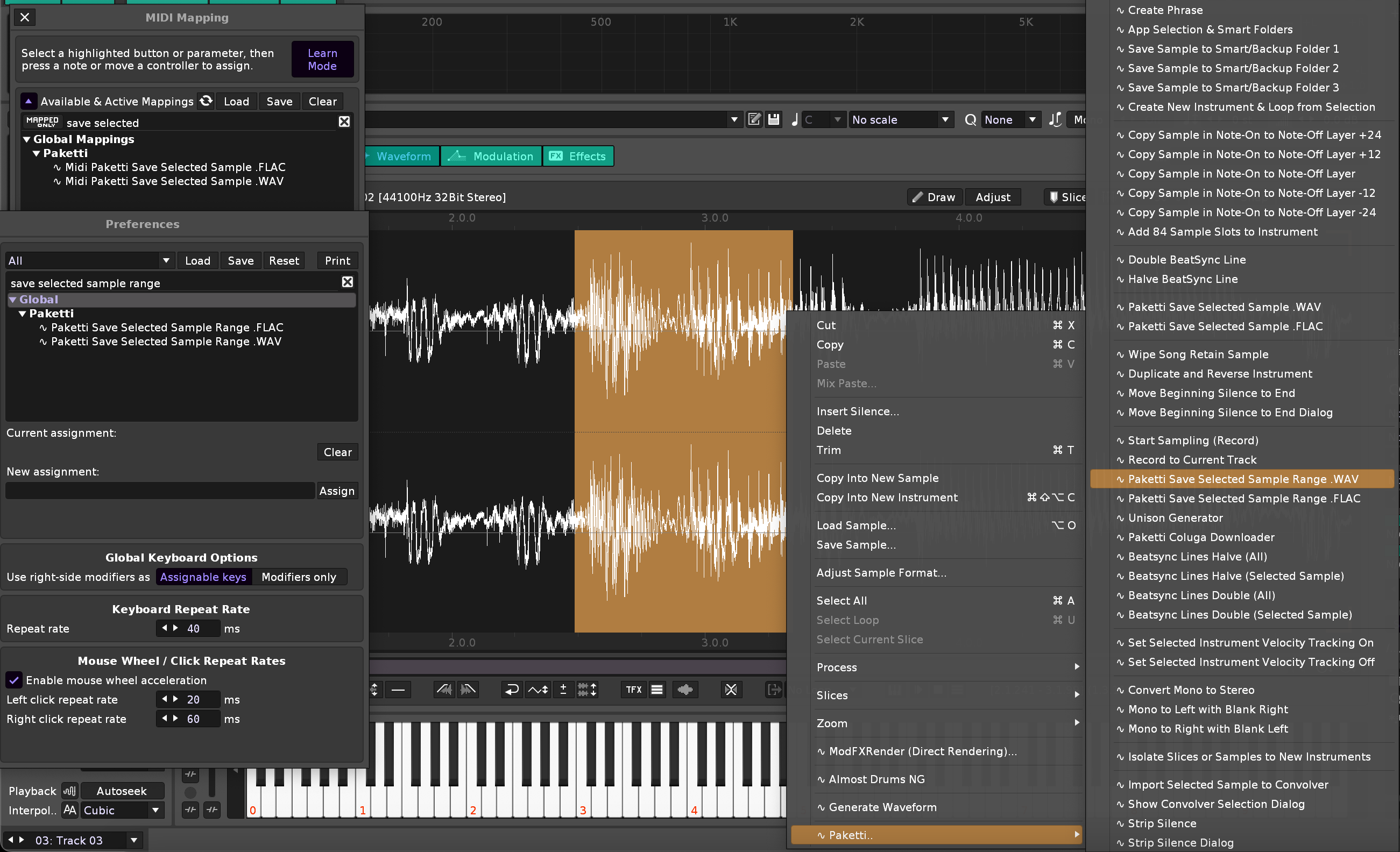Click the fade-out waveform icon
Image resolution: width=1400 pixels, height=852 pixels.
(468, 690)
